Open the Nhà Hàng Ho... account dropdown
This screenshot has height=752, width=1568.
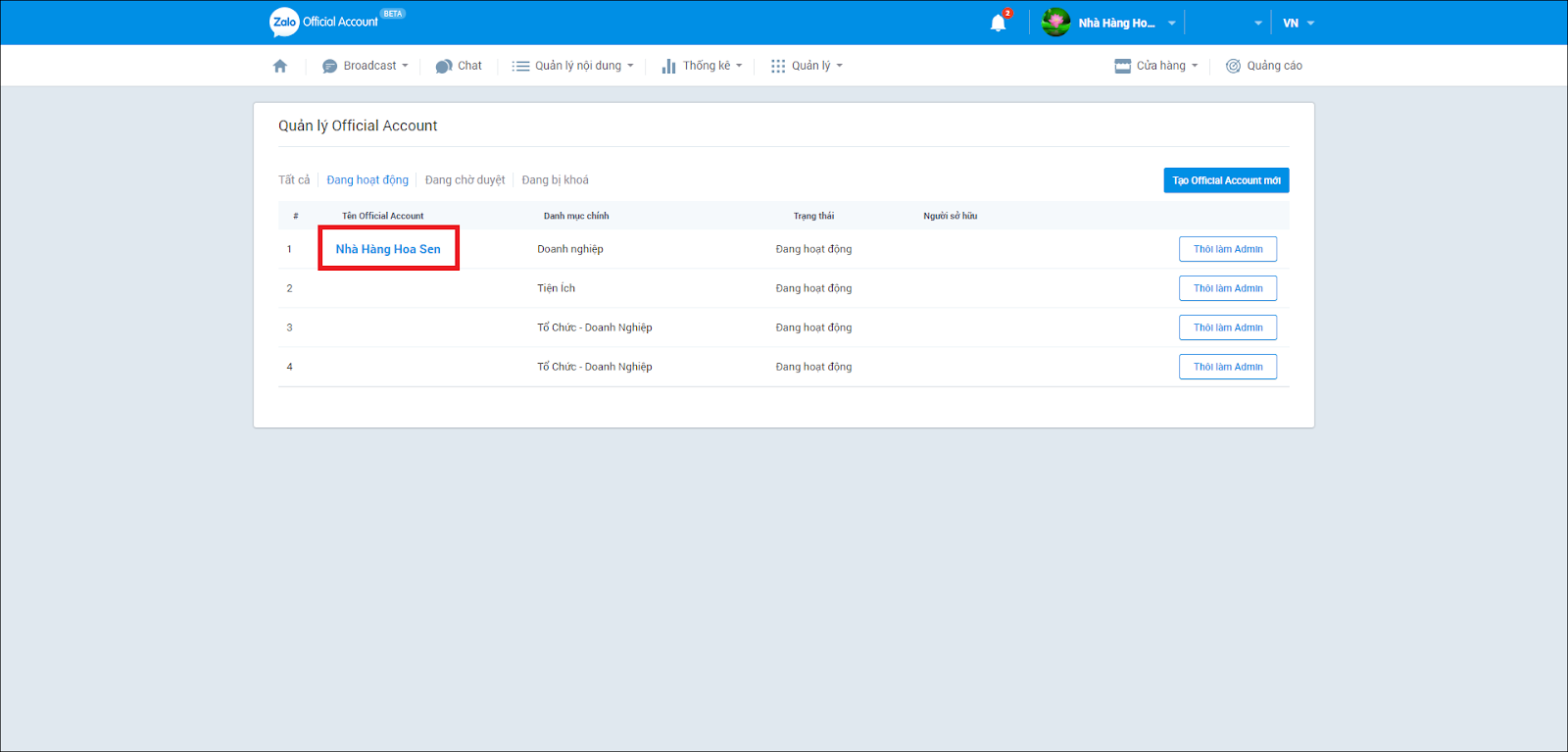click(1171, 23)
